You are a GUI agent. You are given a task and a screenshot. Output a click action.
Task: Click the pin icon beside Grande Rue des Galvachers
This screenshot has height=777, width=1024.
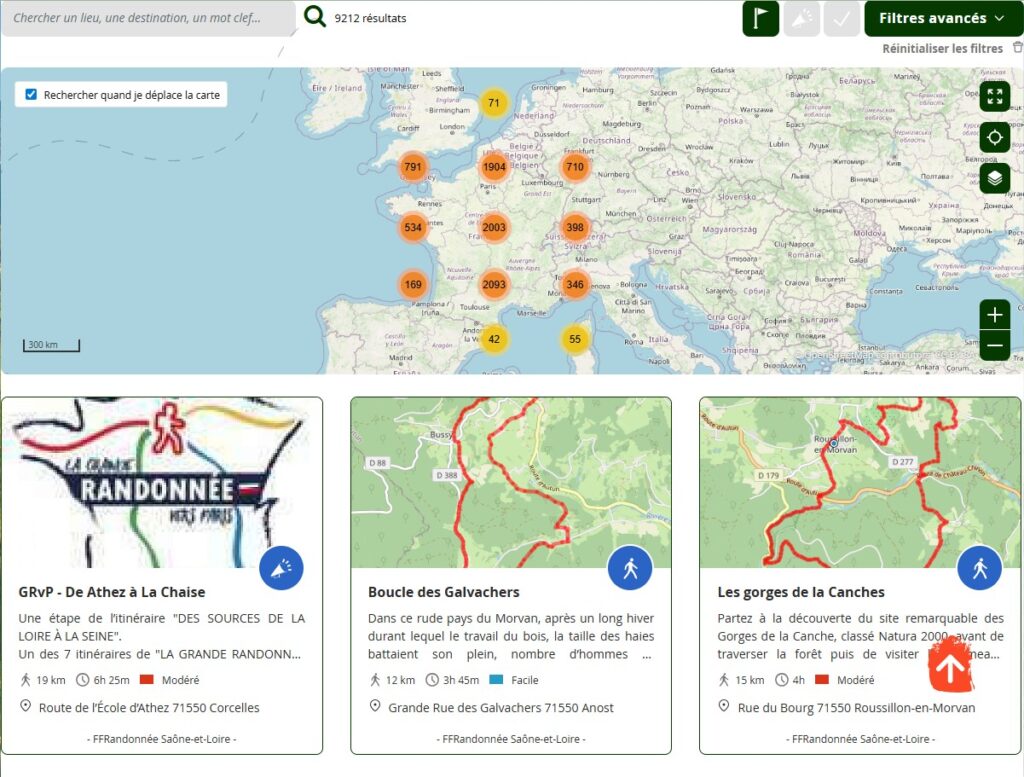[375, 706]
